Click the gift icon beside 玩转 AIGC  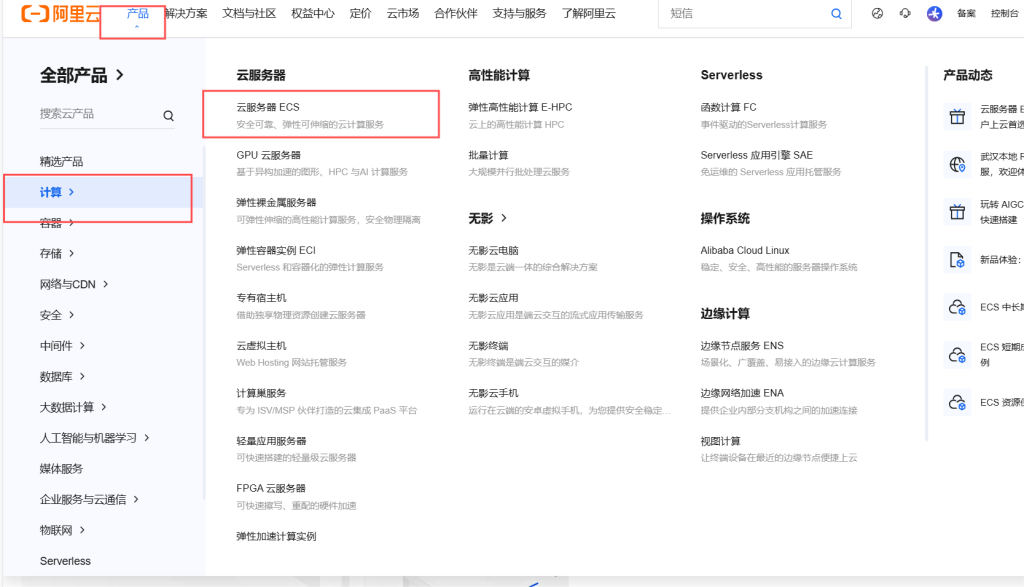pyautogui.click(x=957, y=212)
